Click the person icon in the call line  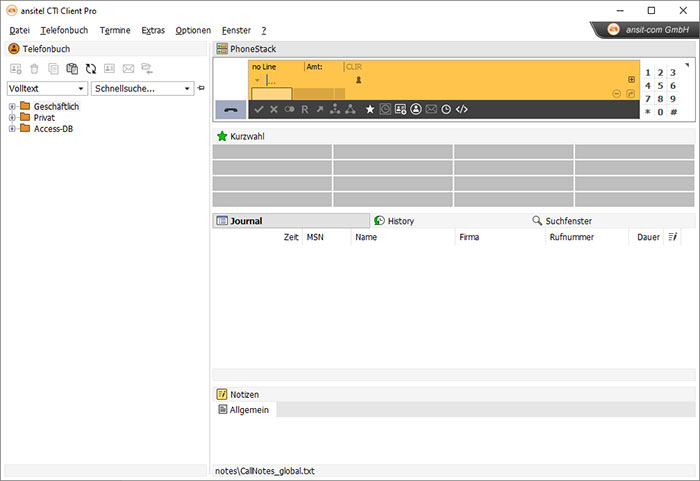pos(358,80)
